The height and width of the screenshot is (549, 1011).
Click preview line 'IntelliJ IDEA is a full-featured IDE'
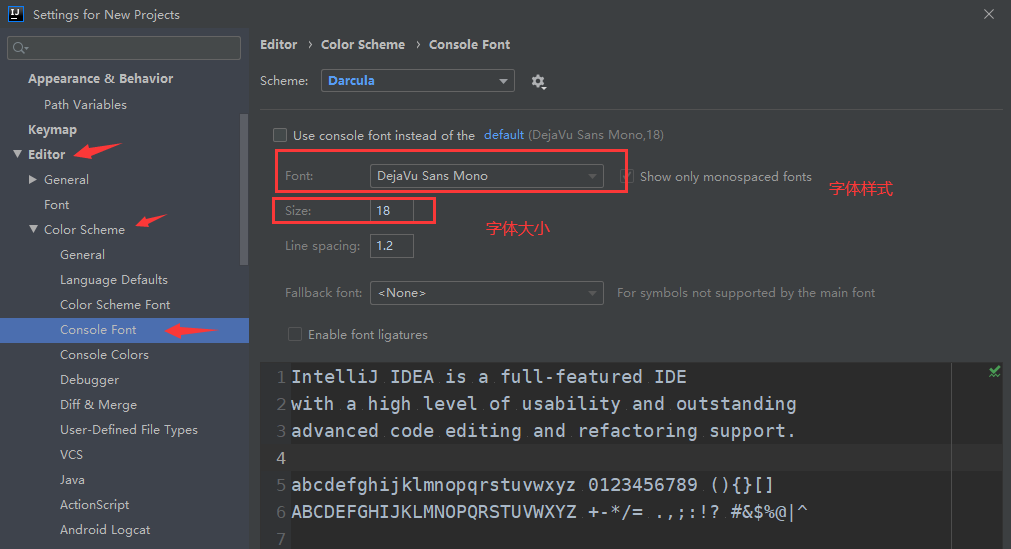click(x=489, y=377)
